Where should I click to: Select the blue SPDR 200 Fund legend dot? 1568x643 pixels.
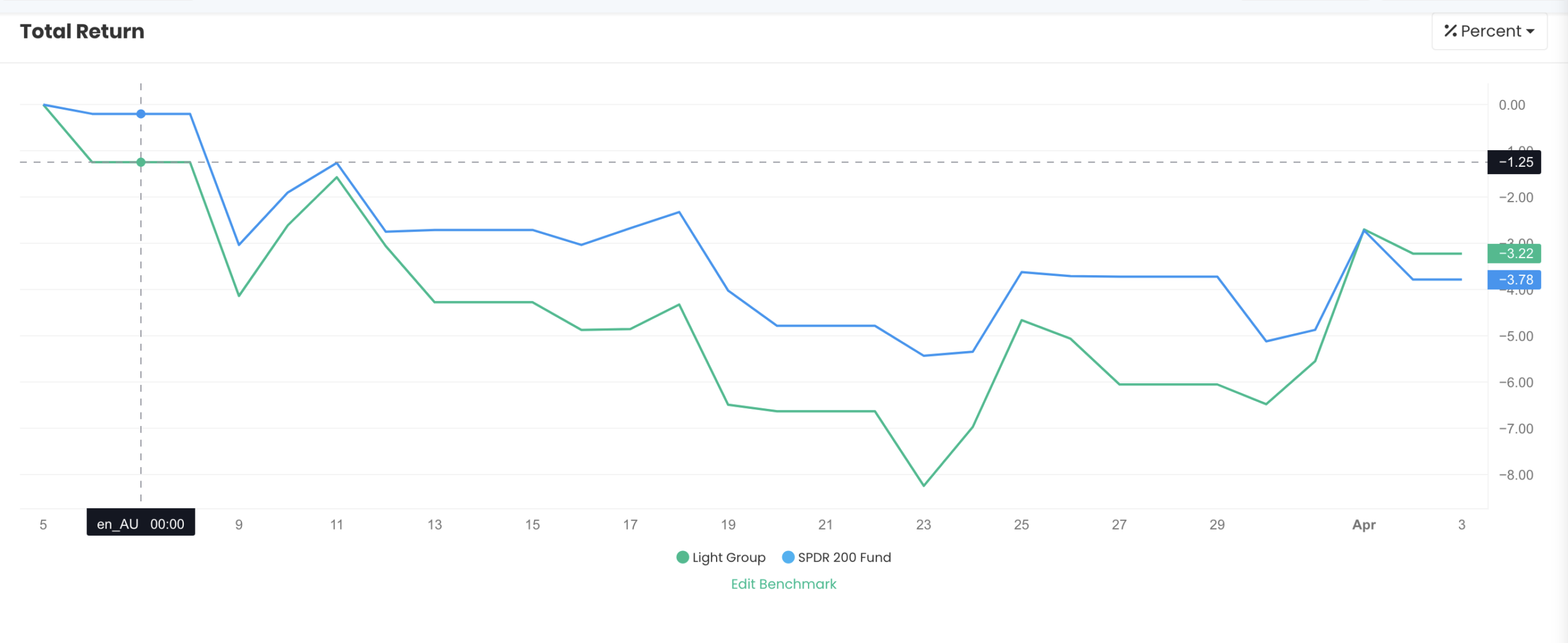(788, 557)
